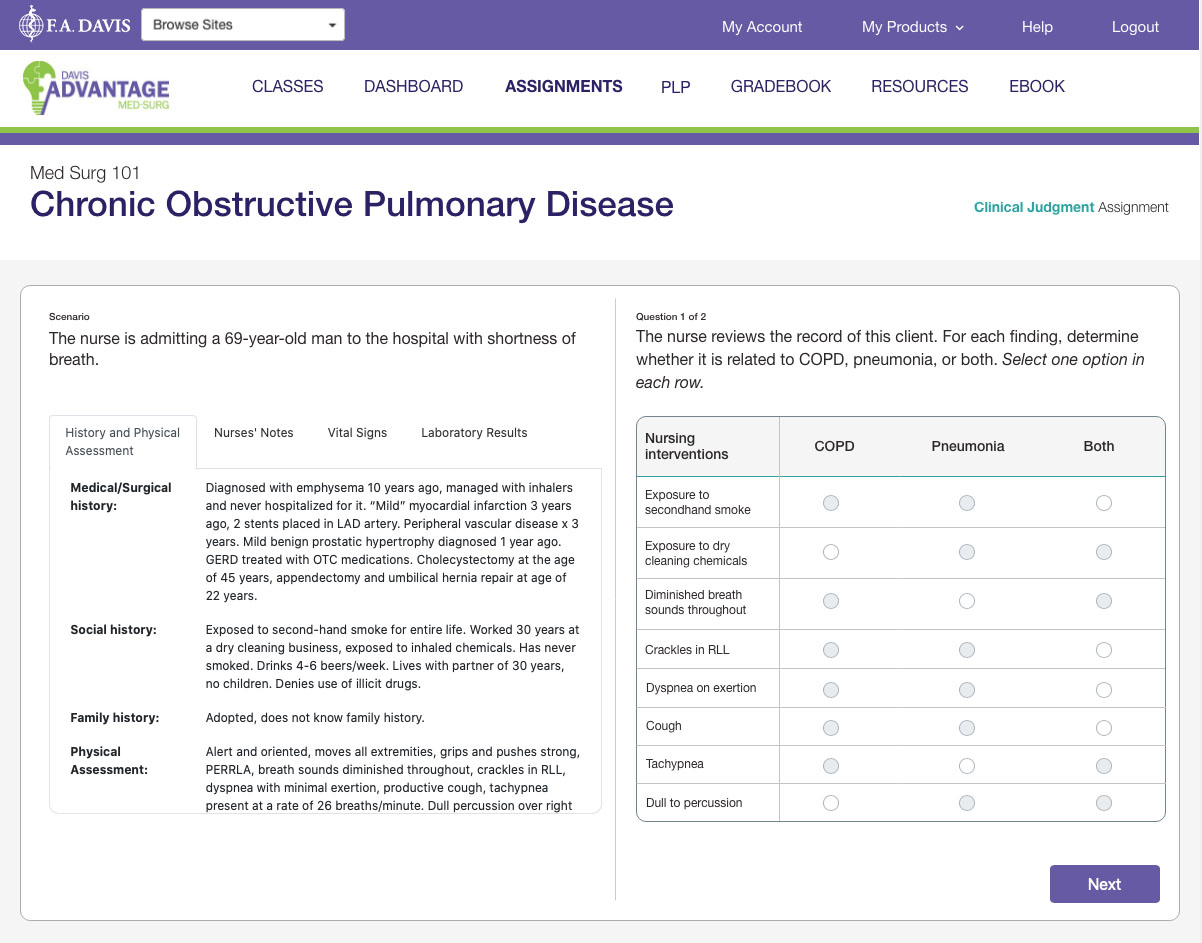Click "Adopted, does not know family history." text
This screenshot has width=1202, height=943.
point(315,718)
